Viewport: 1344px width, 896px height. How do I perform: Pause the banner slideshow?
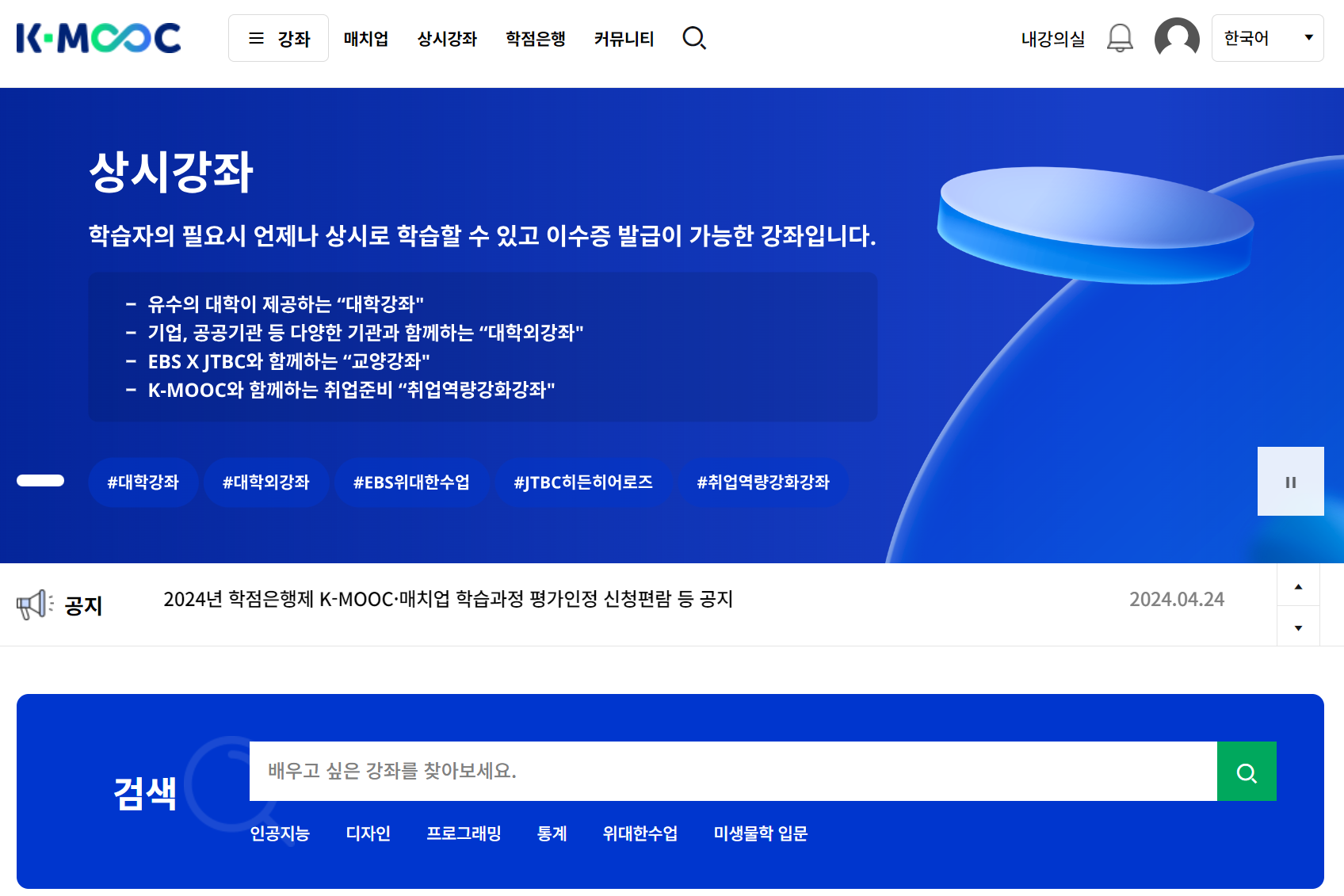[1290, 481]
